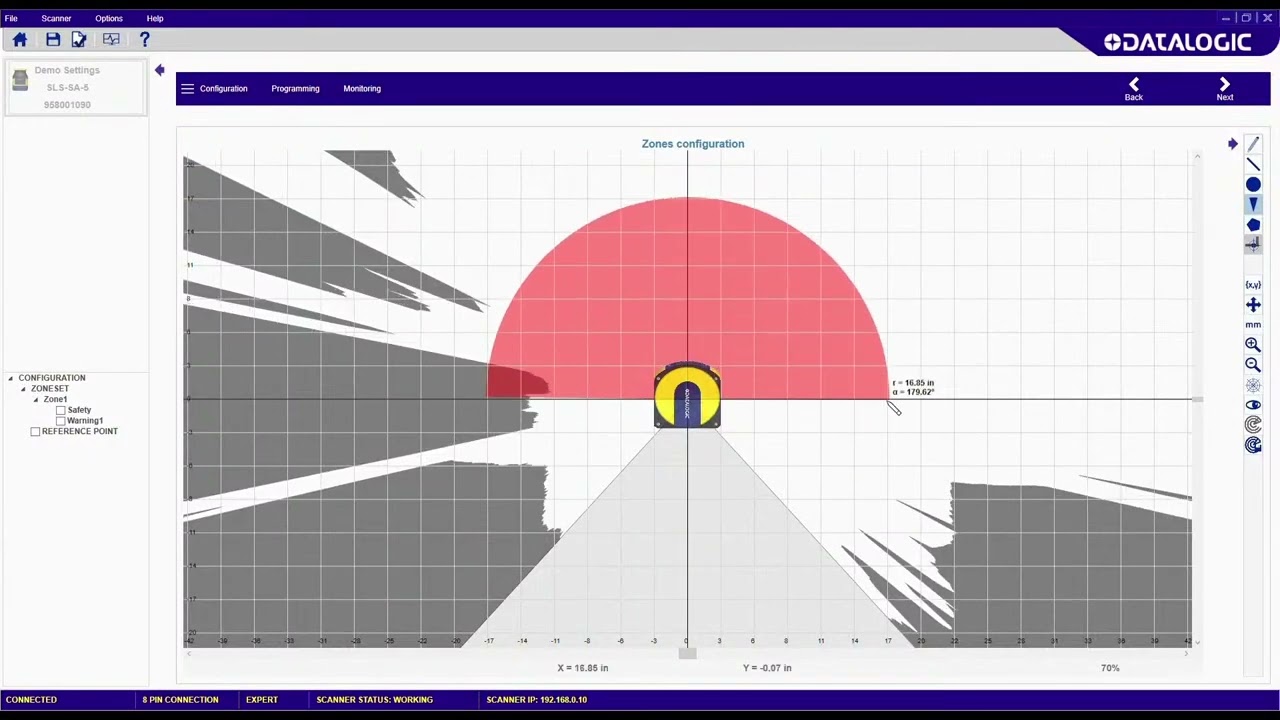Collapse the CONFIGURATION tree node
This screenshot has height=720, width=1280.
click(x=11, y=378)
